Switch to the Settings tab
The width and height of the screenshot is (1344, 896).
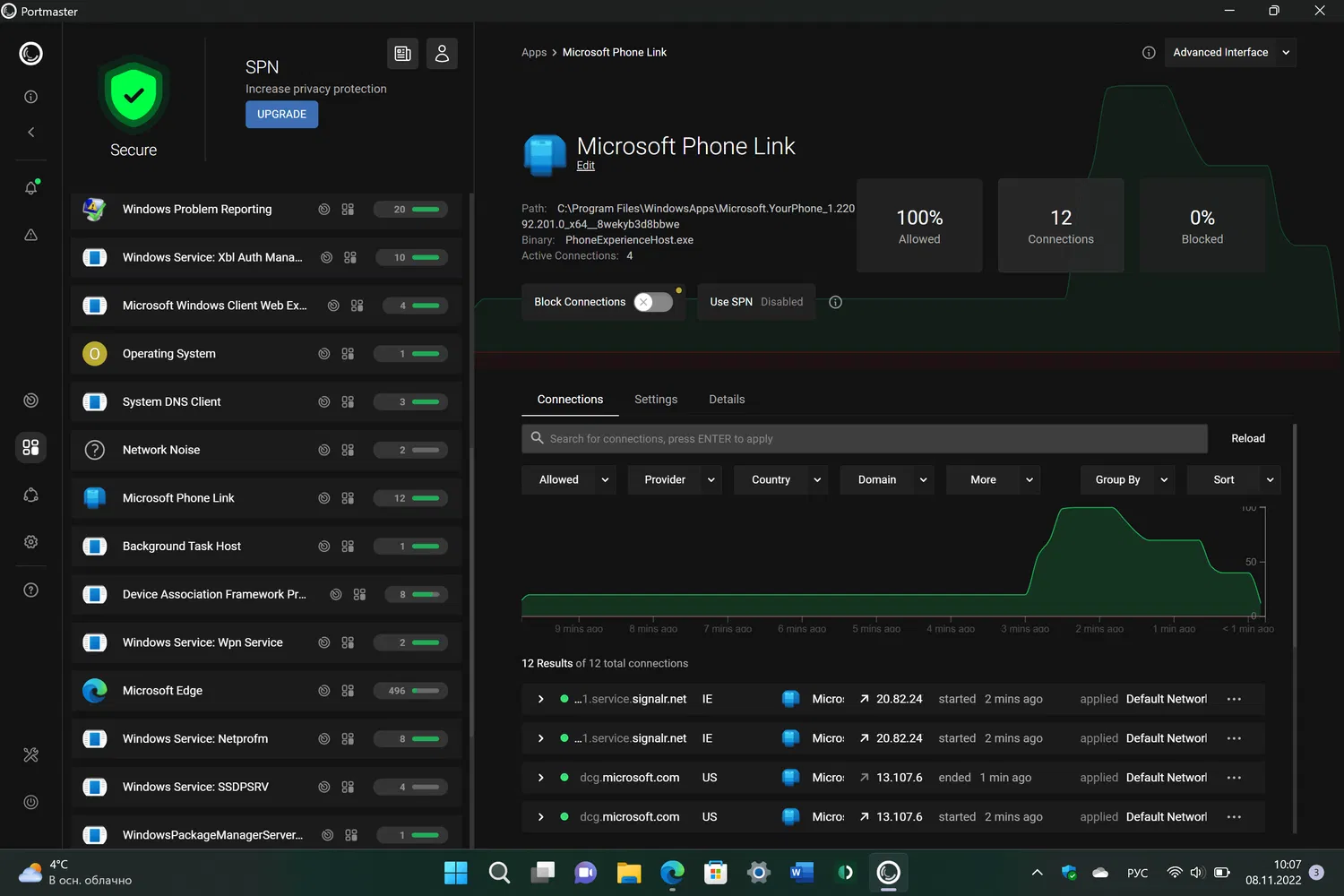[x=656, y=400]
